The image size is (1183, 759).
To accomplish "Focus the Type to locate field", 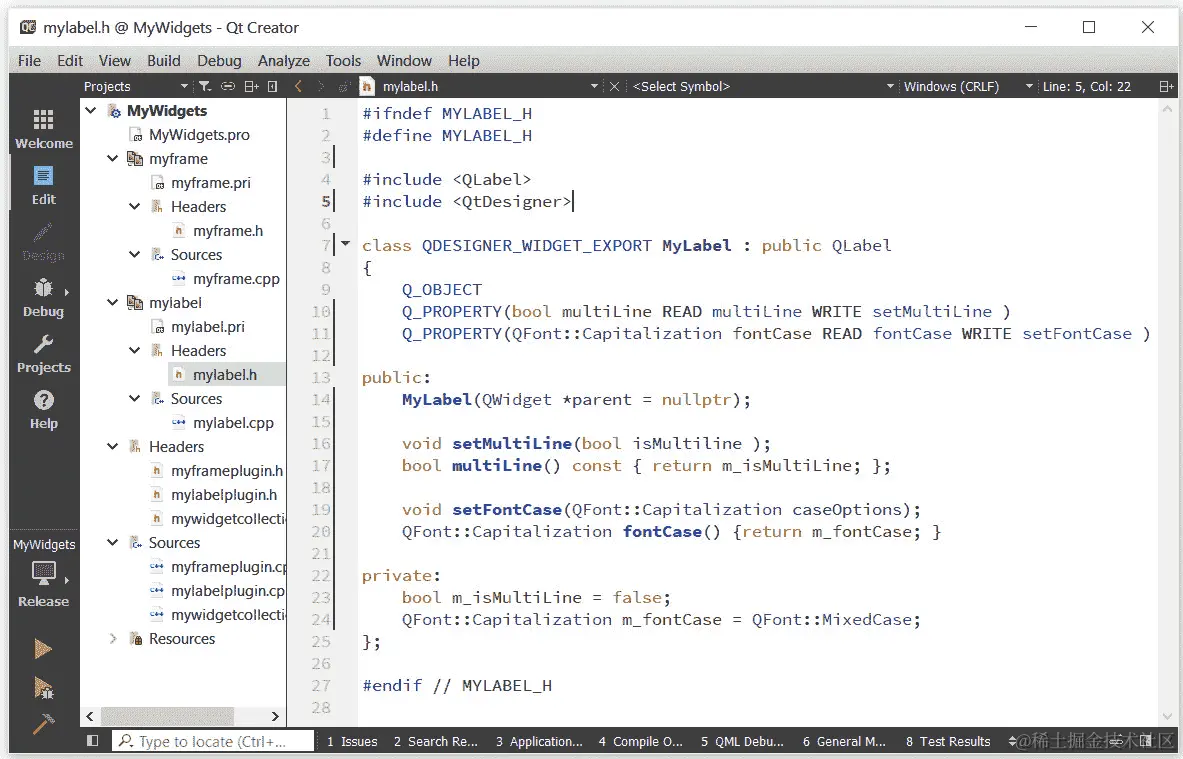I will (213, 741).
